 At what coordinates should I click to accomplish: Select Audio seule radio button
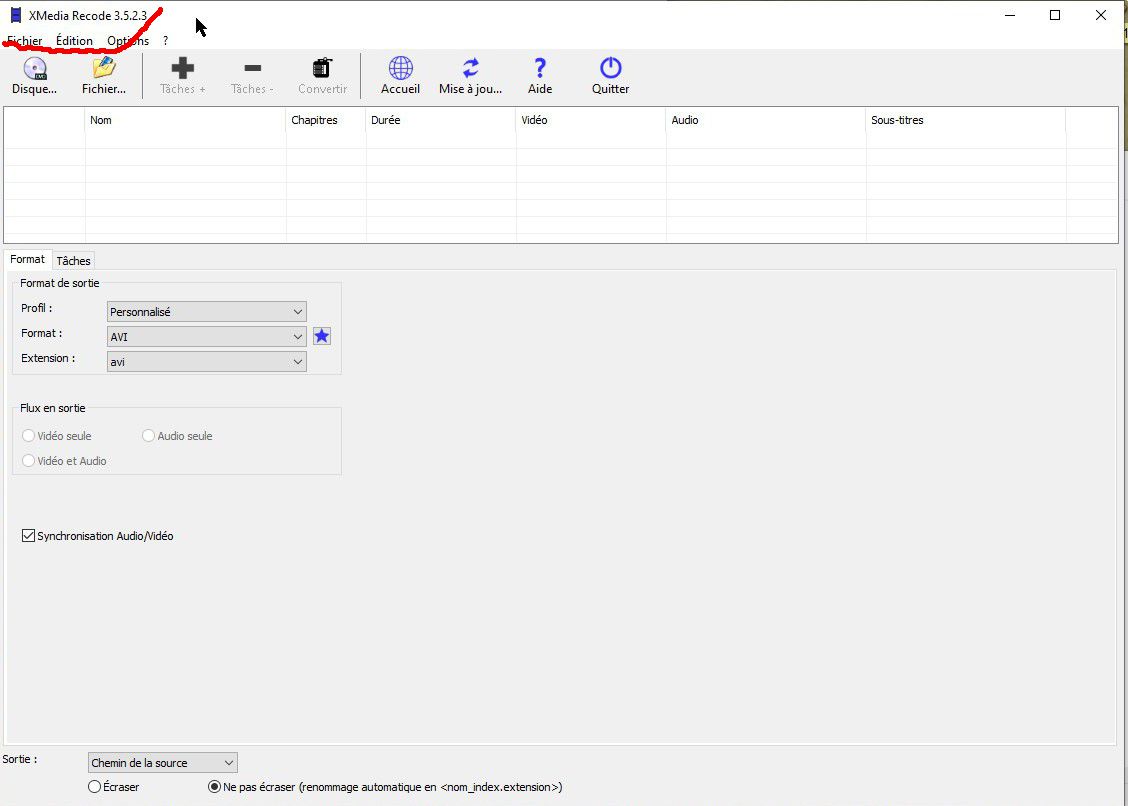pyautogui.click(x=148, y=435)
